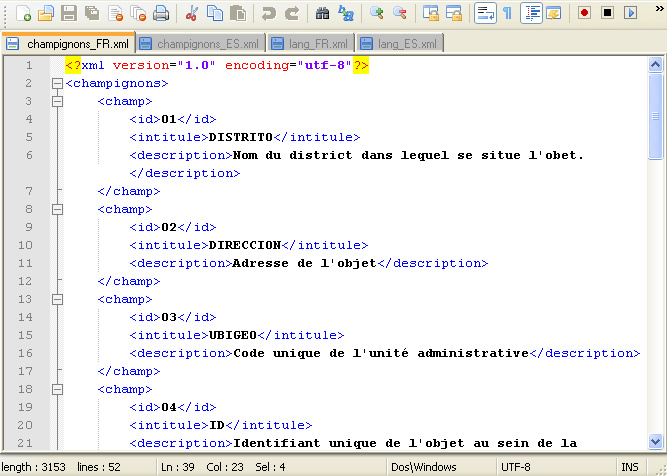The image size is (667, 476).
Task: Click the Save file icon
Action: tap(68, 13)
